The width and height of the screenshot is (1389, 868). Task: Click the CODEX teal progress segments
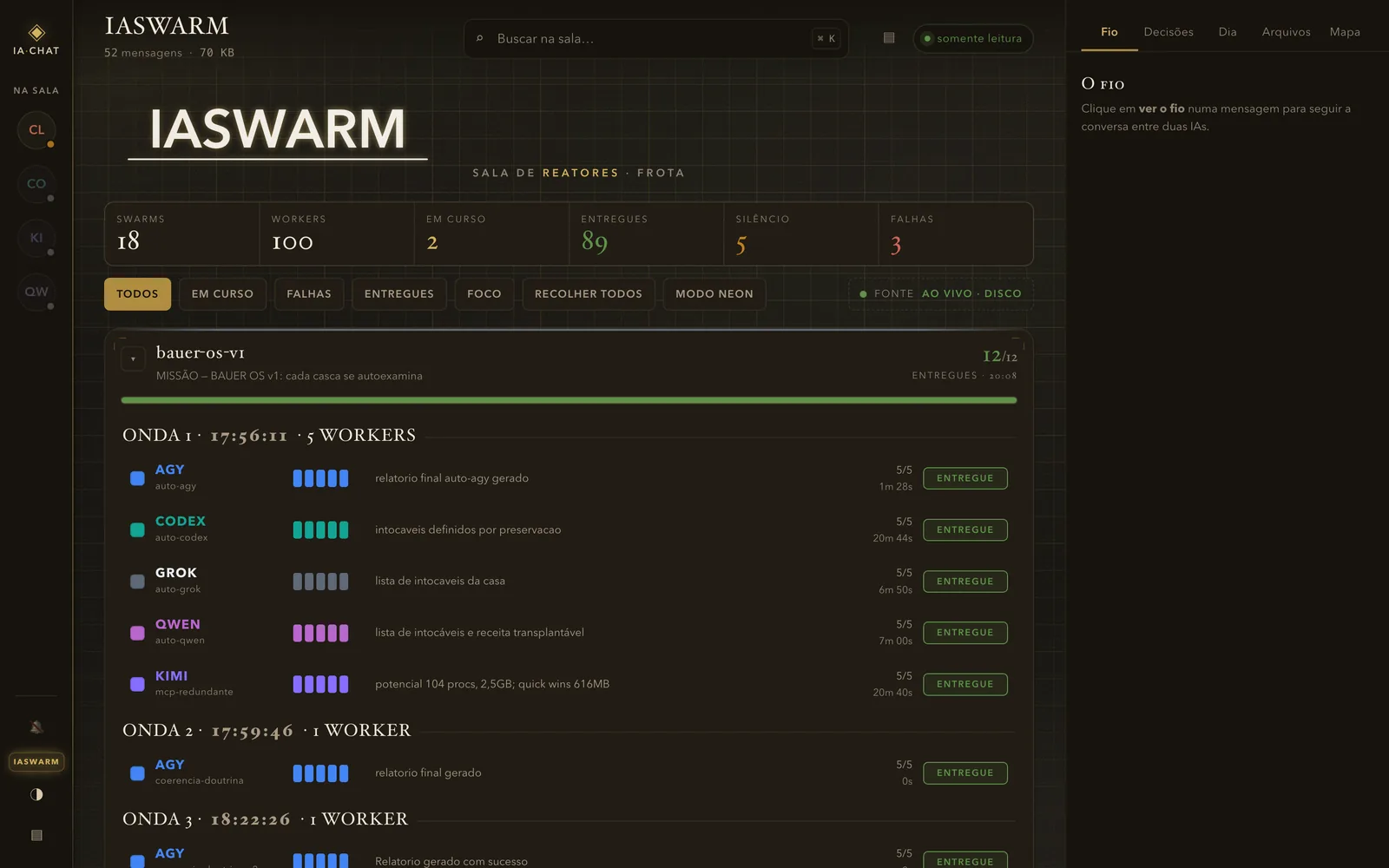[x=320, y=529]
